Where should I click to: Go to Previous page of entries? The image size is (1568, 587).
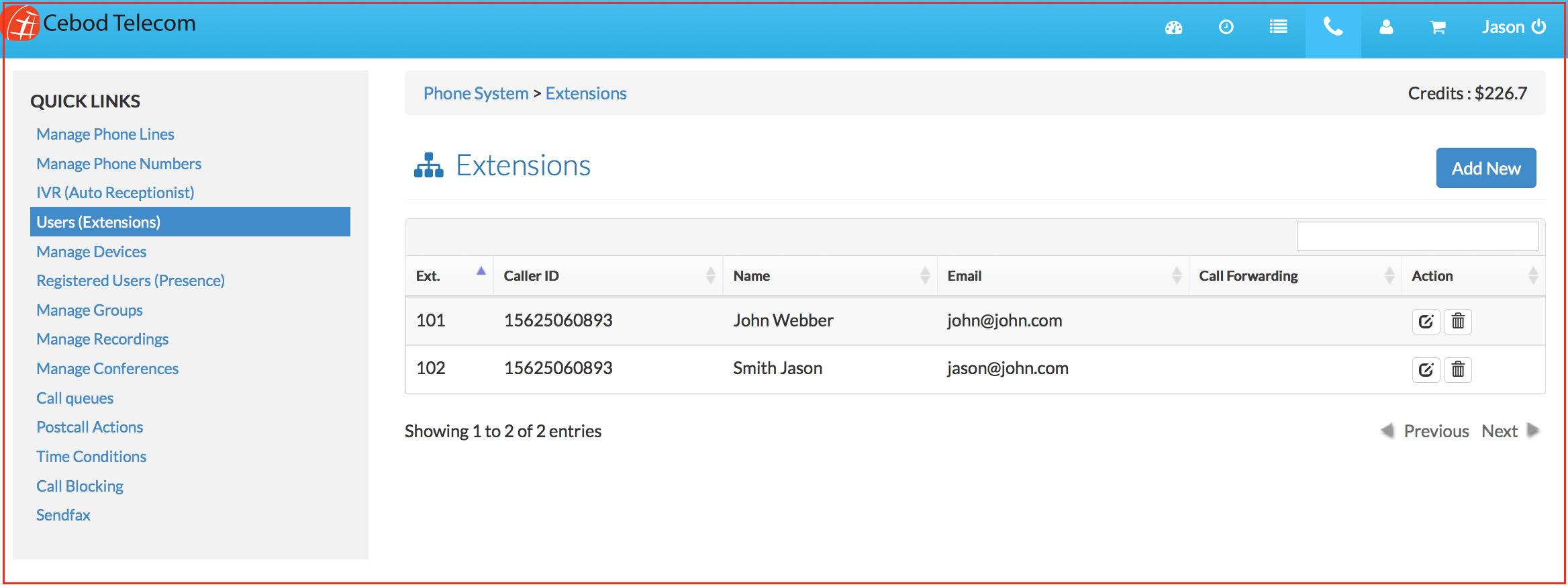(x=1424, y=431)
